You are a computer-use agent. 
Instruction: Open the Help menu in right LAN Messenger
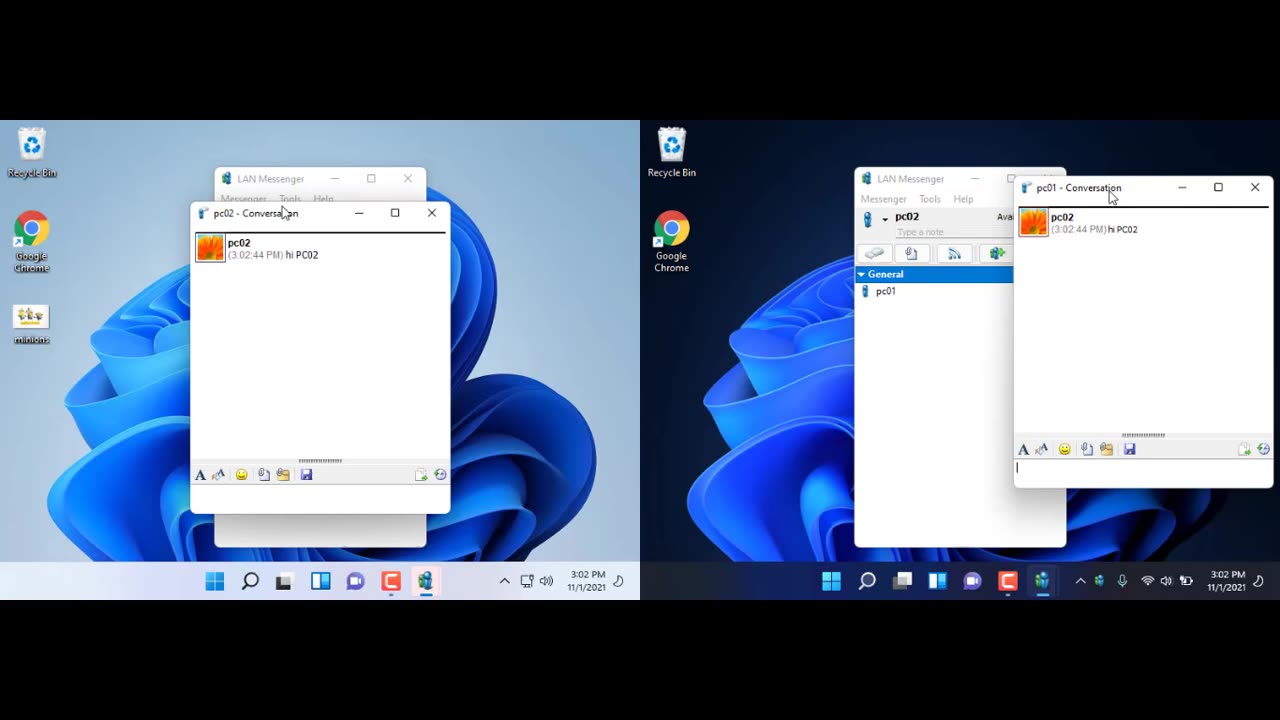(x=963, y=199)
